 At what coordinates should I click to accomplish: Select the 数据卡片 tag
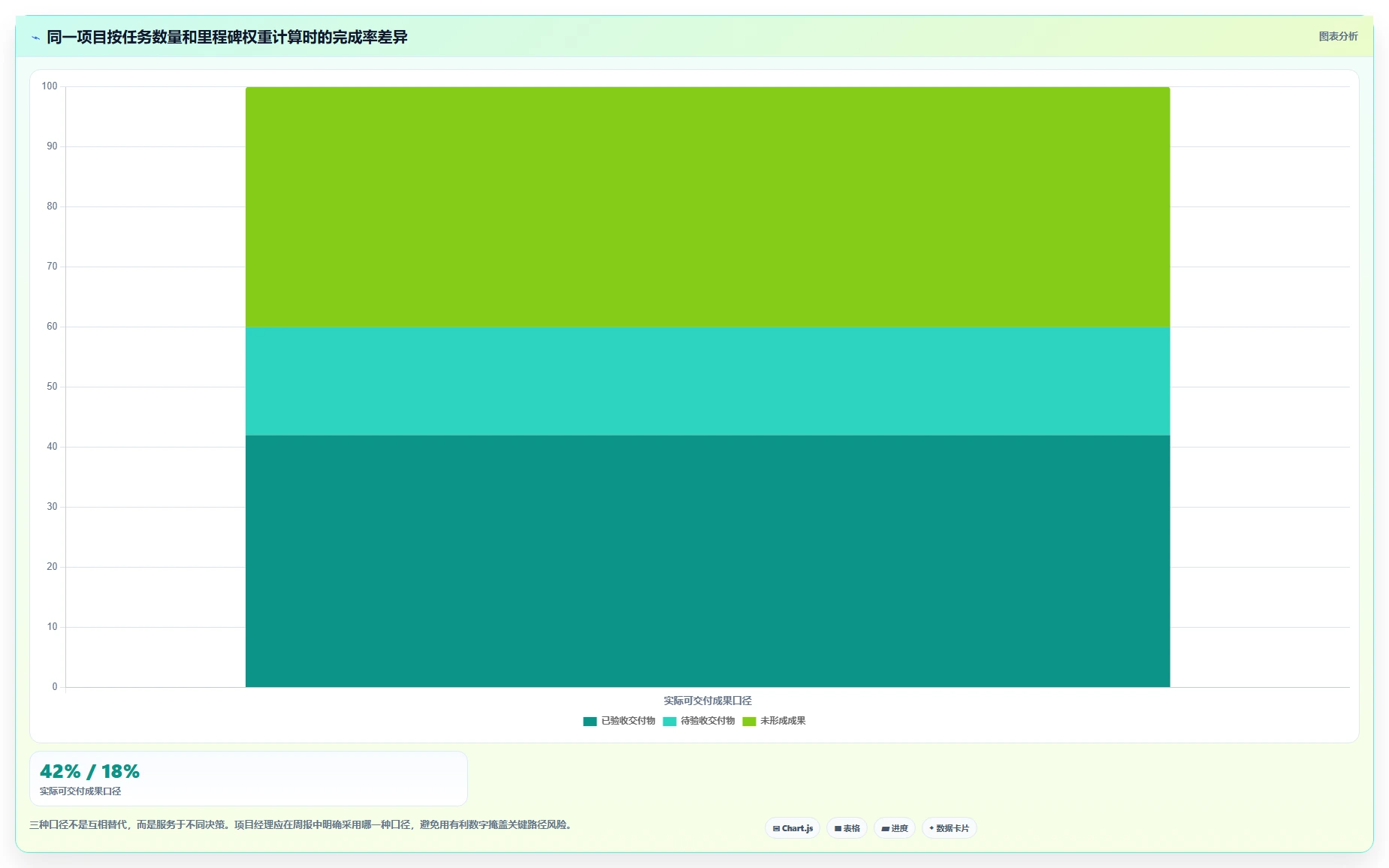coord(949,828)
